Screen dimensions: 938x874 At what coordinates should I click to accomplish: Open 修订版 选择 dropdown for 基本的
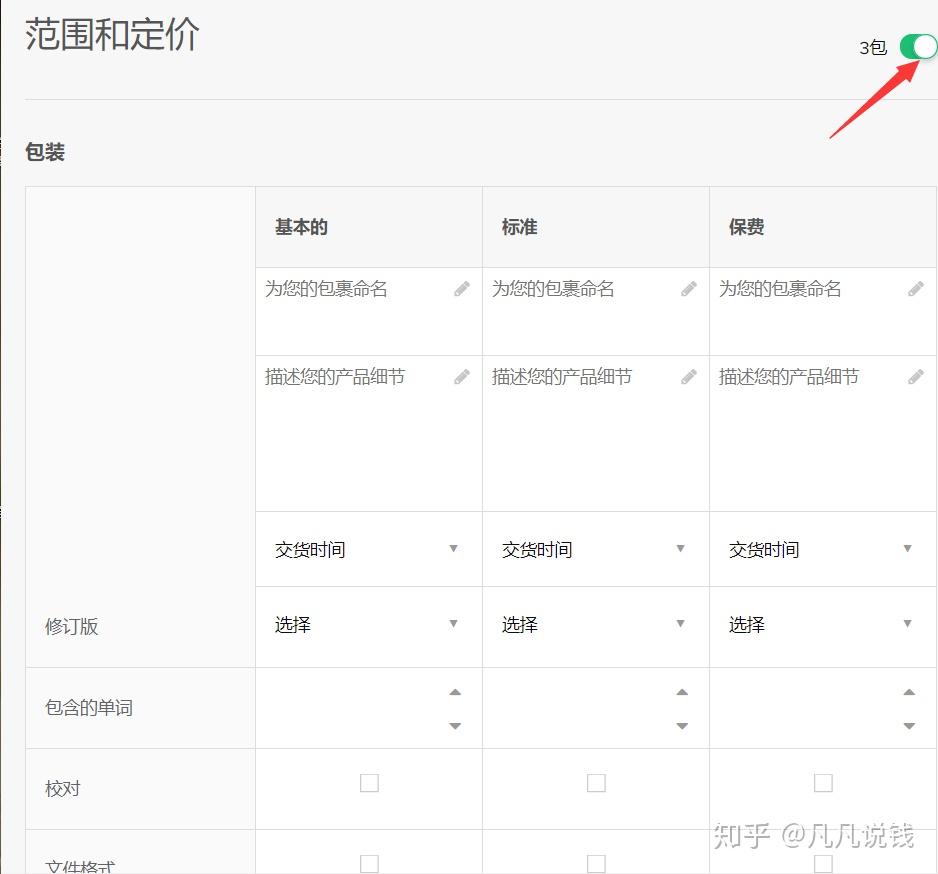(368, 625)
